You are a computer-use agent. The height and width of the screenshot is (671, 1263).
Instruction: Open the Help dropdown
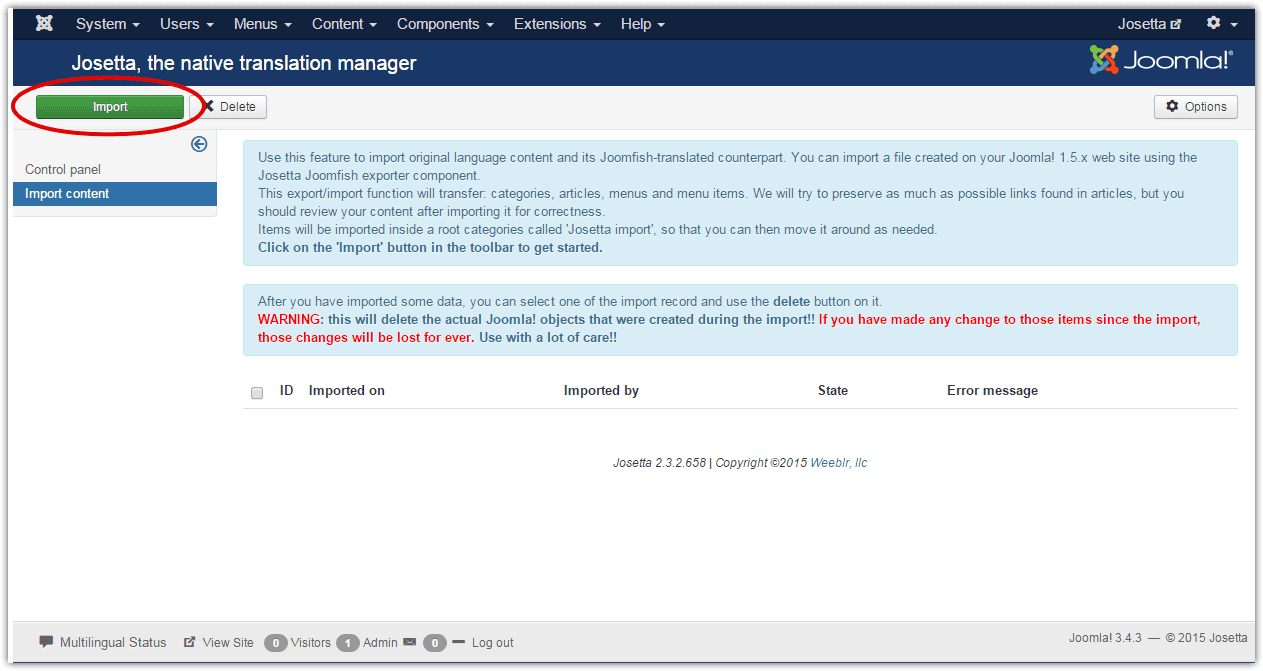[643, 24]
